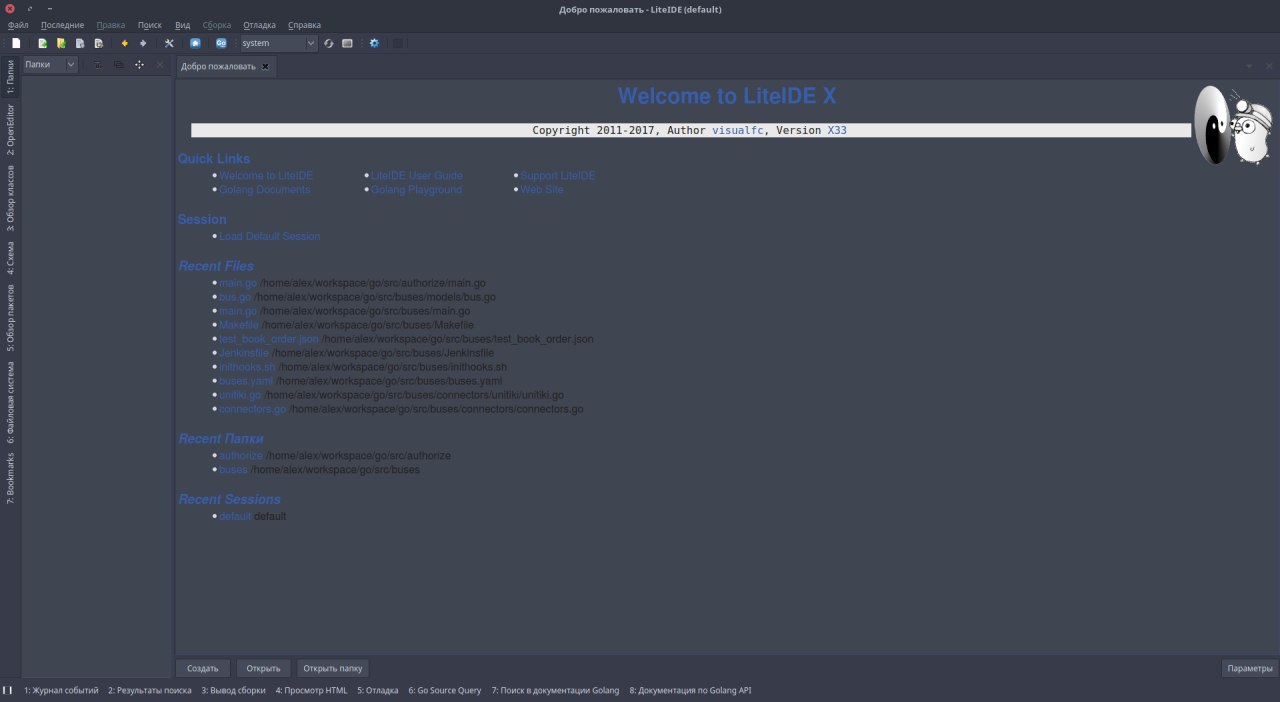Click the Параметры button
Screen dimensions: 1280x702
pos(1250,668)
